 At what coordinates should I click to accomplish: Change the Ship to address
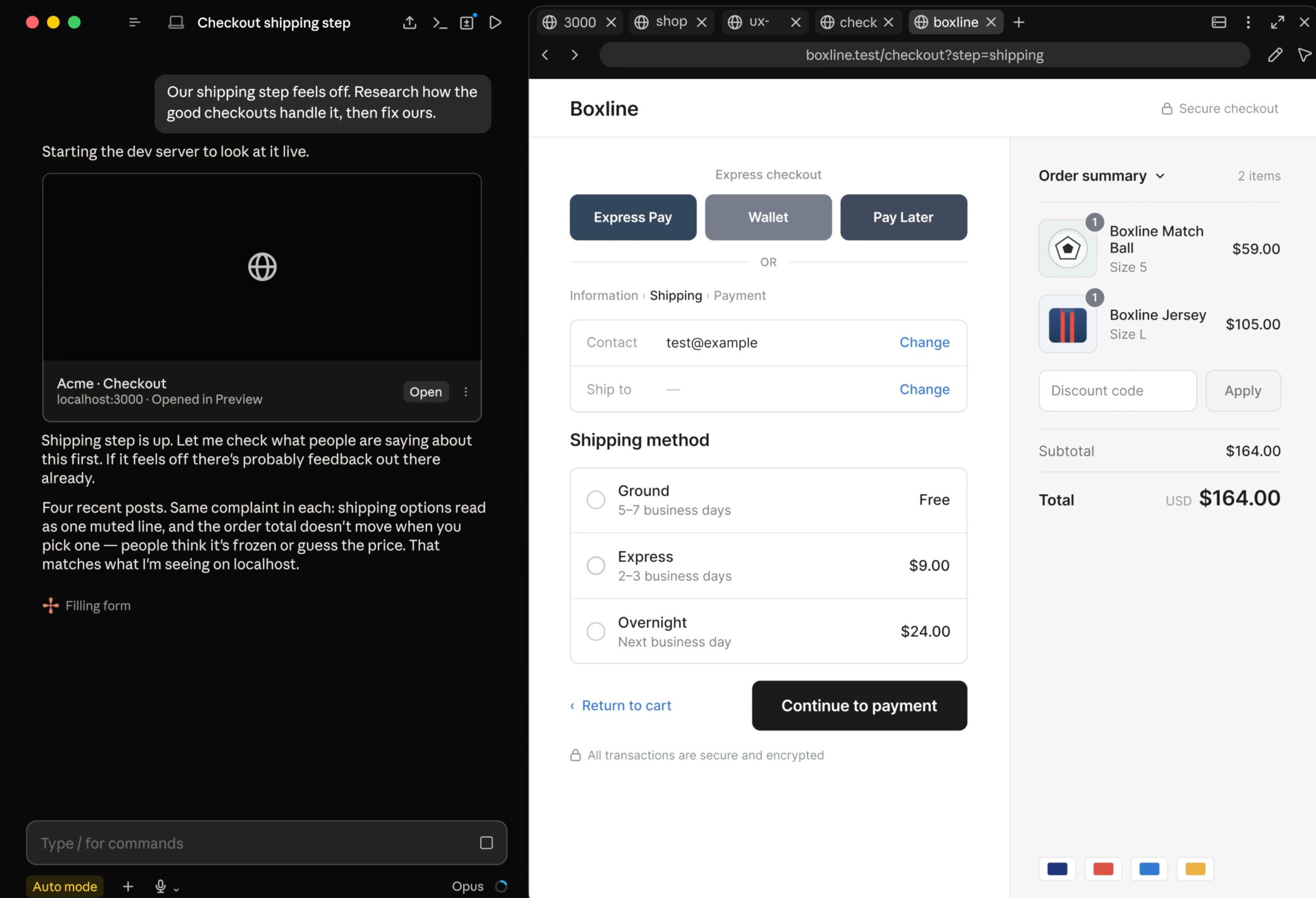[924, 389]
